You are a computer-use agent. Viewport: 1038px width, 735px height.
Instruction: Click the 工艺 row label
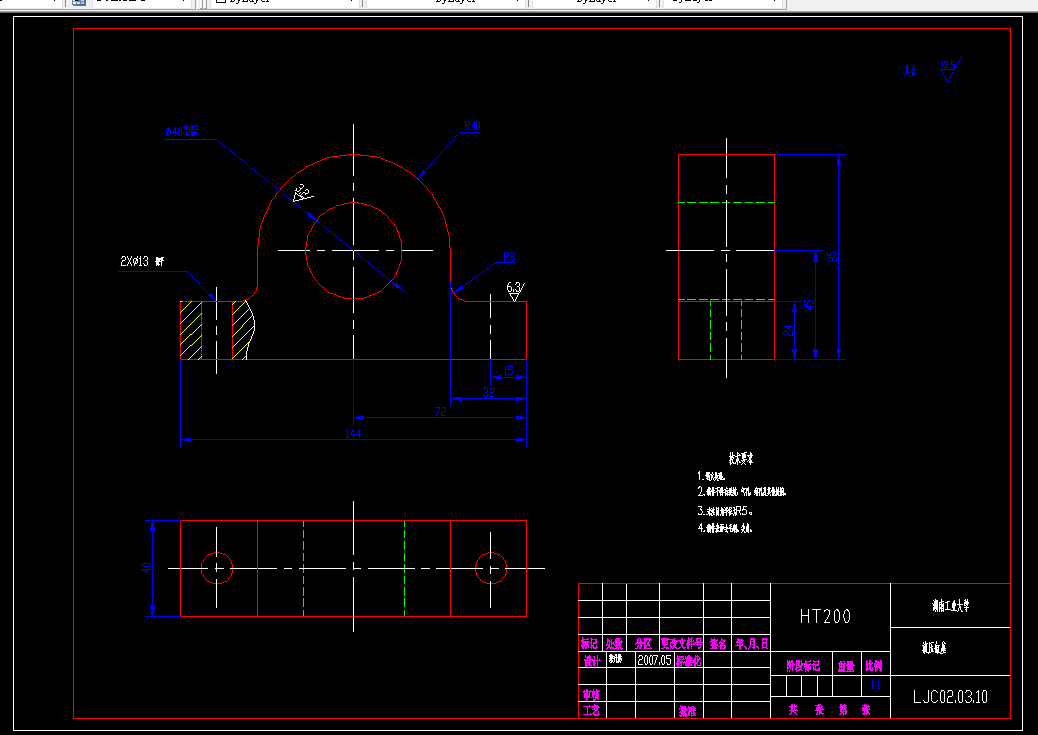(591, 710)
